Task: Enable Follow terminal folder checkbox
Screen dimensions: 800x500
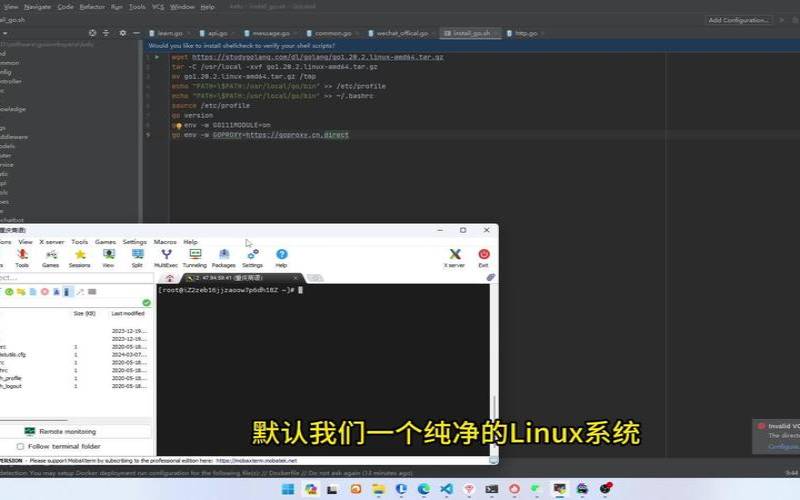Action: pyautogui.click(x=20, y=446)
